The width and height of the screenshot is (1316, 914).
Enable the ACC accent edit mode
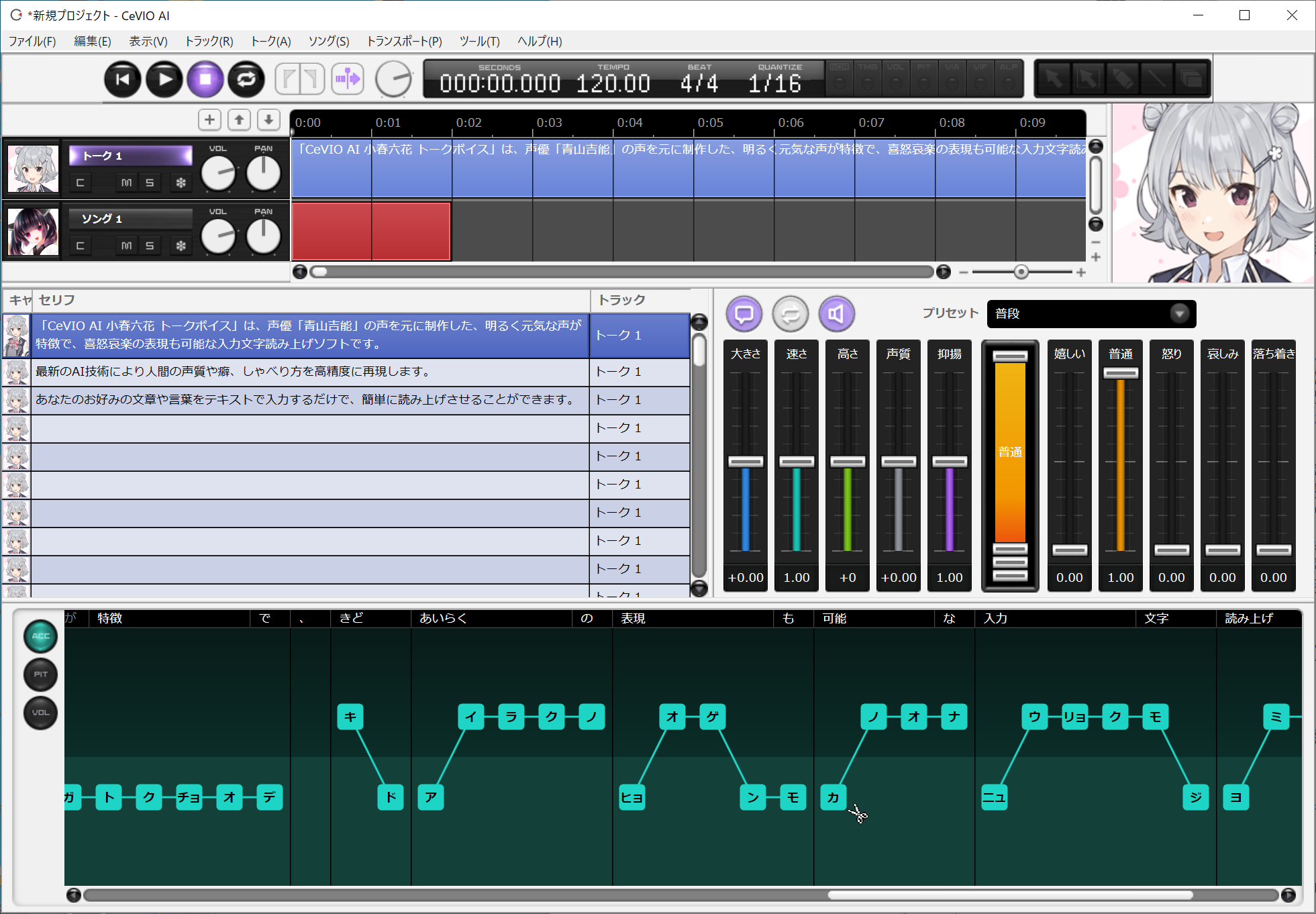(x=41, y=636)
